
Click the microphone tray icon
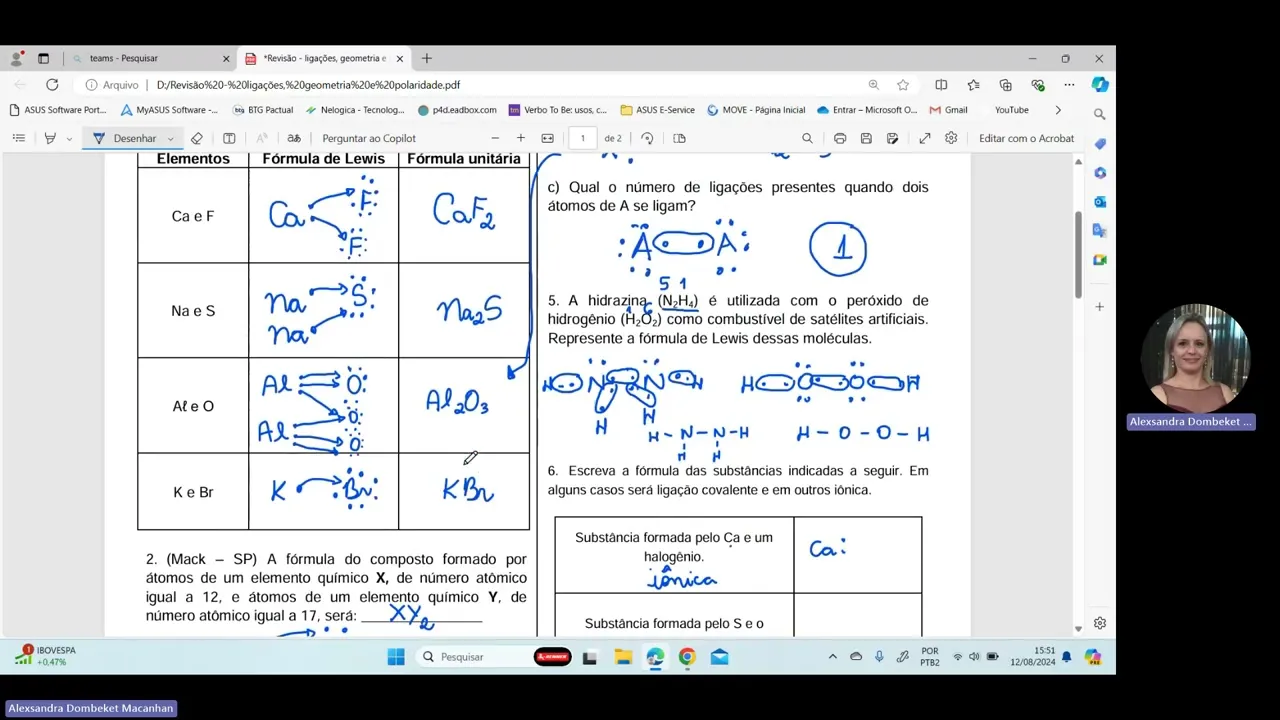pos(879,657)
